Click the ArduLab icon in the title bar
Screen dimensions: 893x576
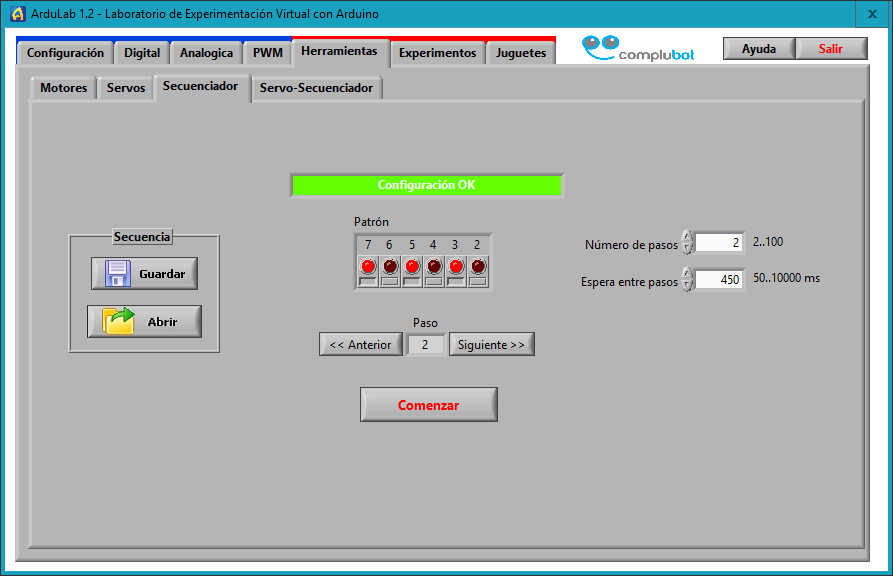16,13
